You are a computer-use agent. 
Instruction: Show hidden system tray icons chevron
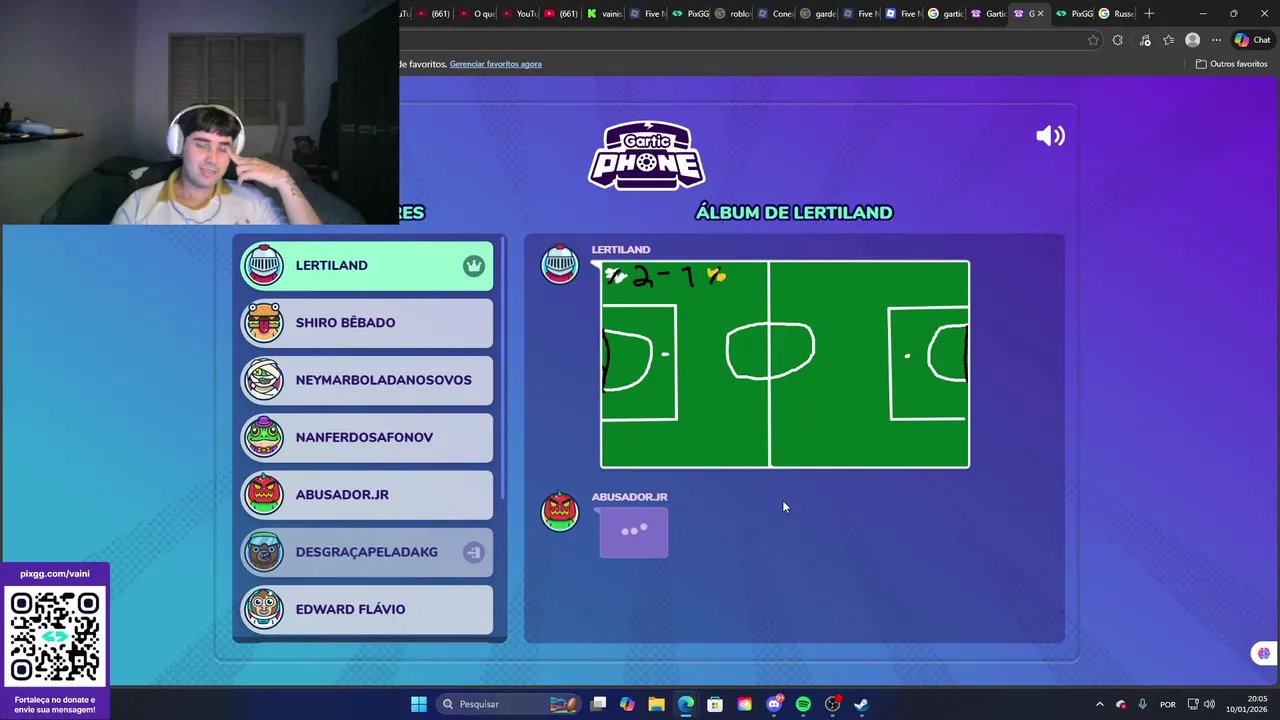click(x=1099, y=704)
